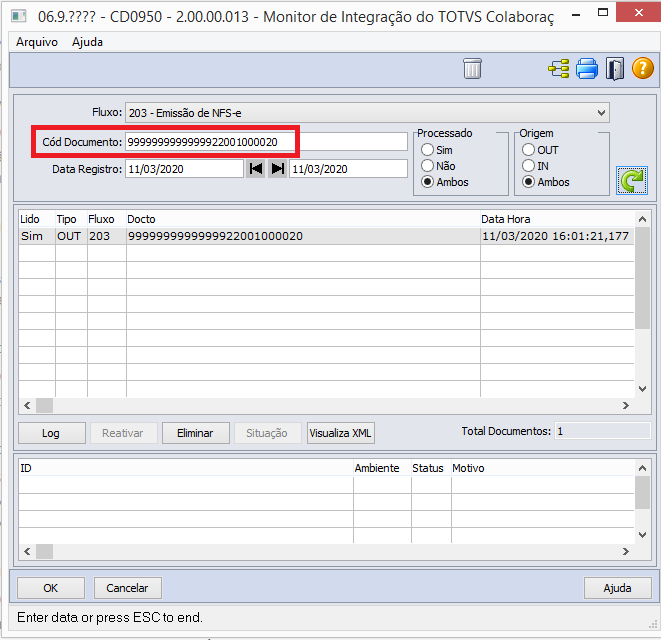
Task: Select Processado Ambos radio option
Action: click(427, 182)
